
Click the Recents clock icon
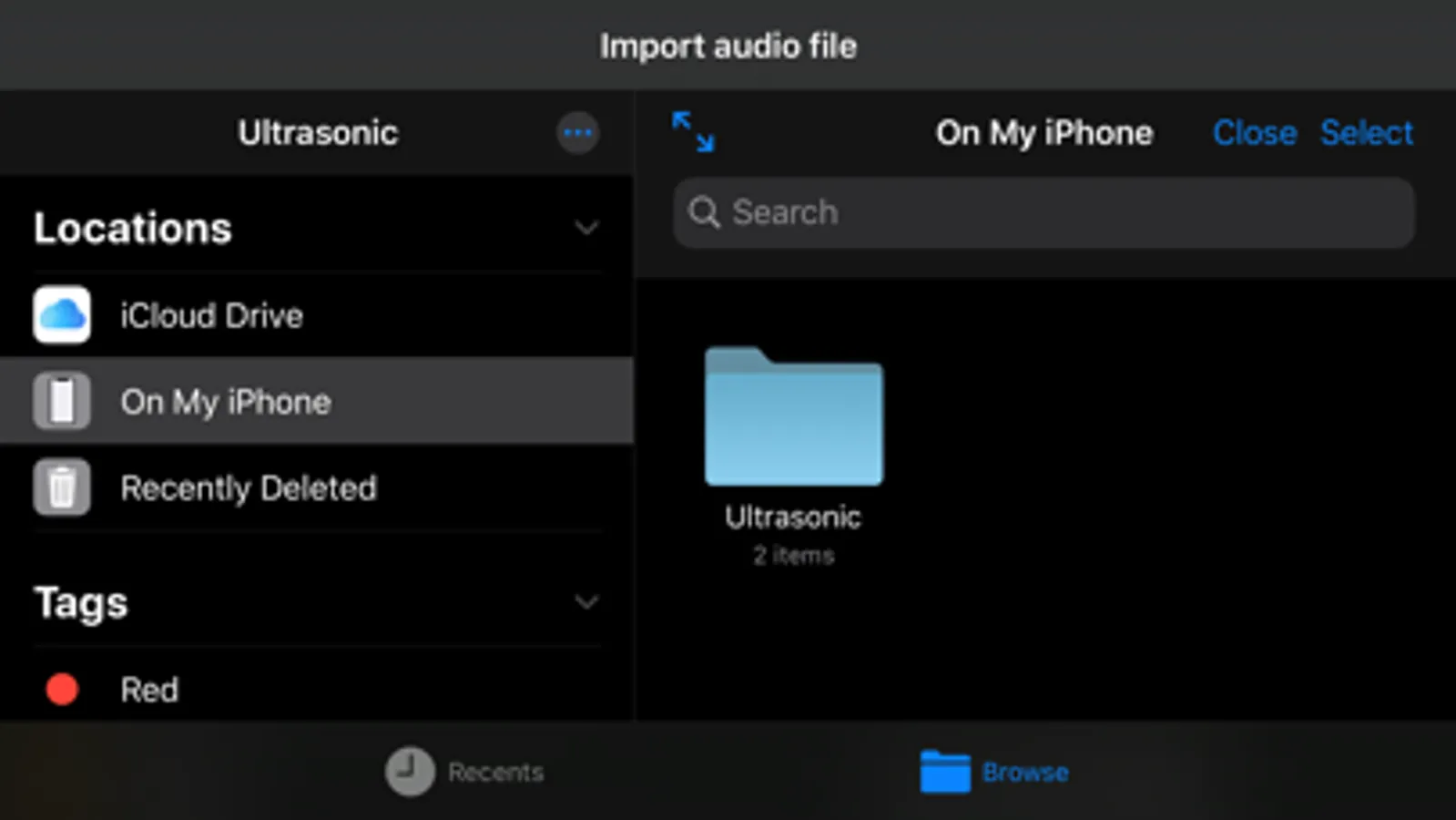pyautogui.click(x=409, y=772)
